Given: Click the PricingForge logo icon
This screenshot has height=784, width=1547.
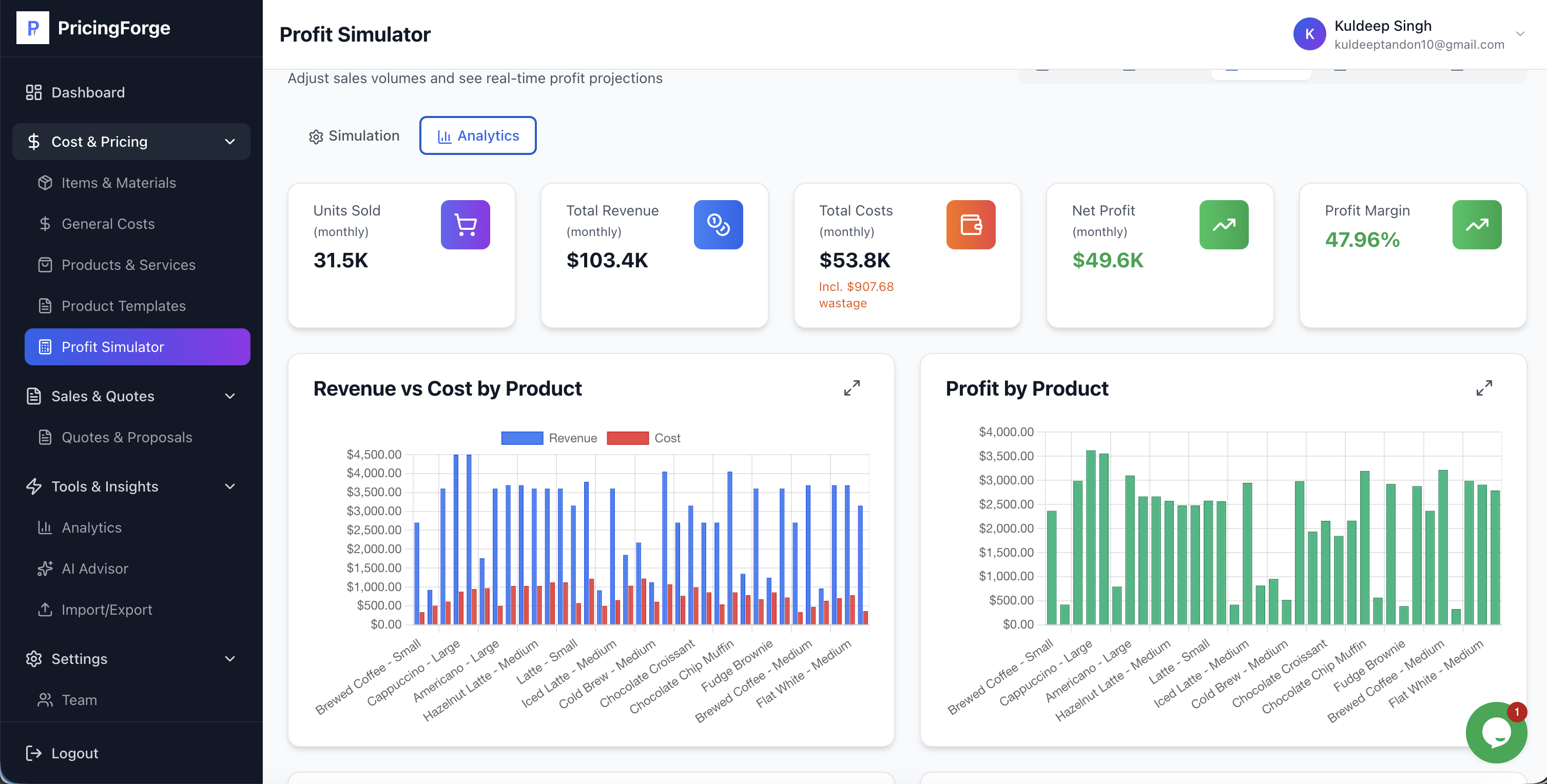Looking at the screenshot, I should [32, 28].
